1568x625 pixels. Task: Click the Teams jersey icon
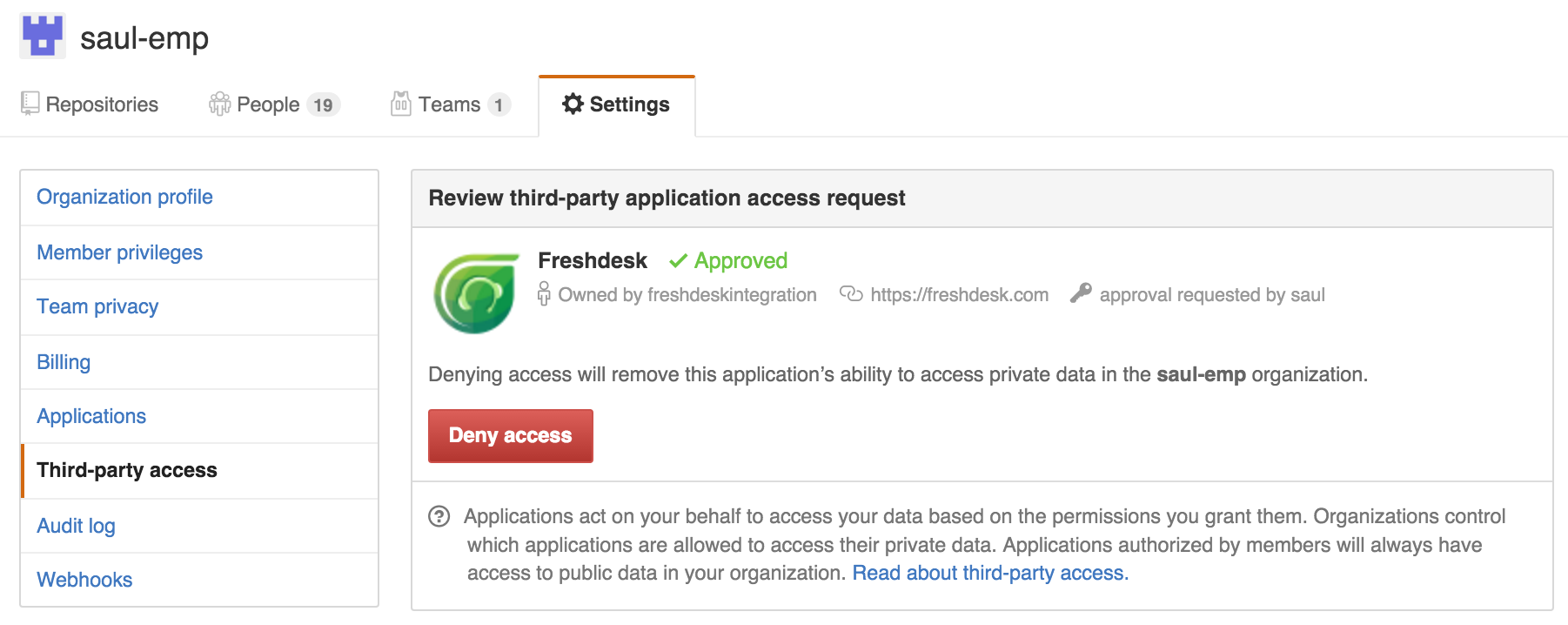pyautogui.click(x=400, y=104)
